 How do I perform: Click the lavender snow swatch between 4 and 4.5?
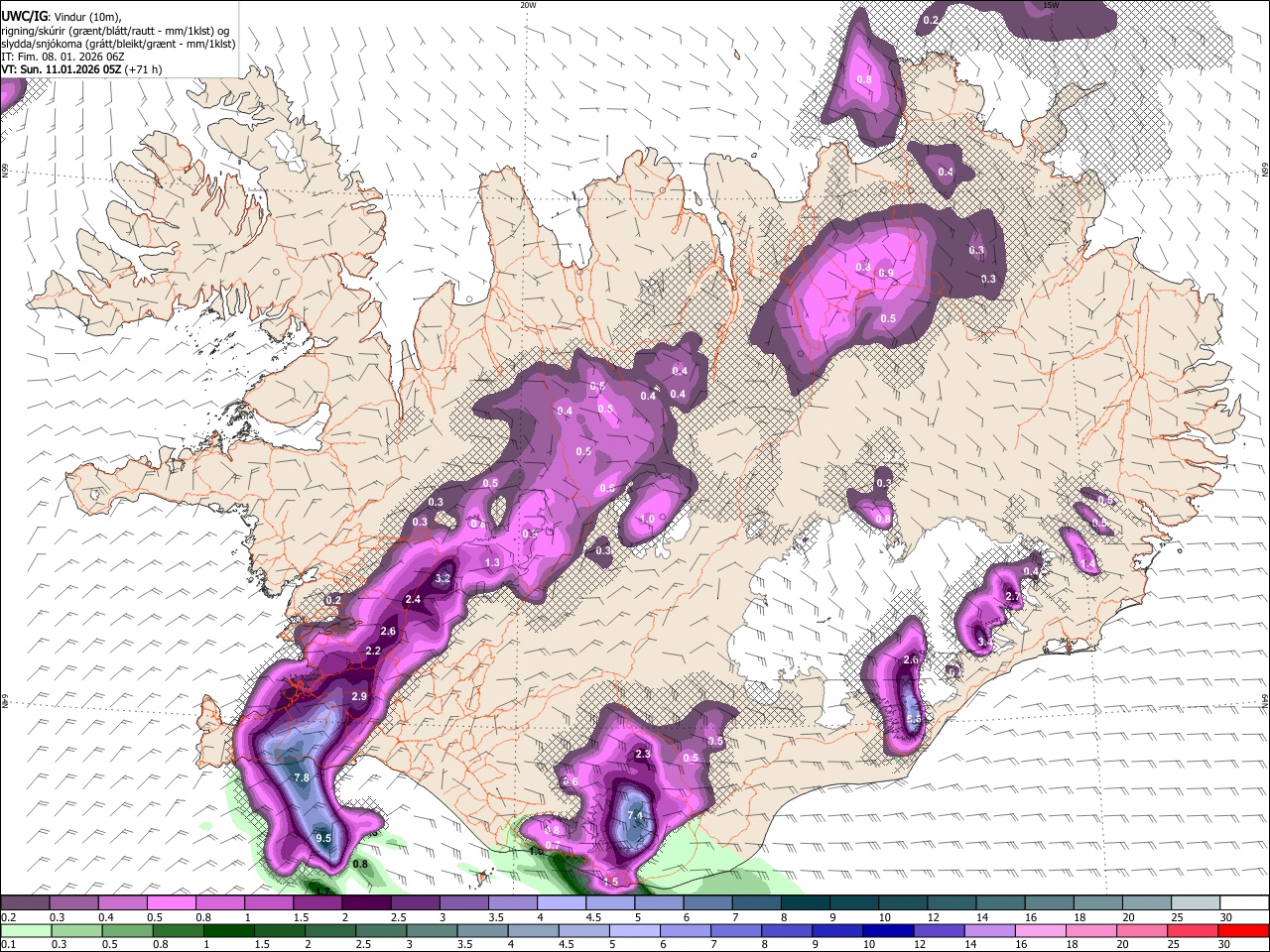click(x=562, y=903)
